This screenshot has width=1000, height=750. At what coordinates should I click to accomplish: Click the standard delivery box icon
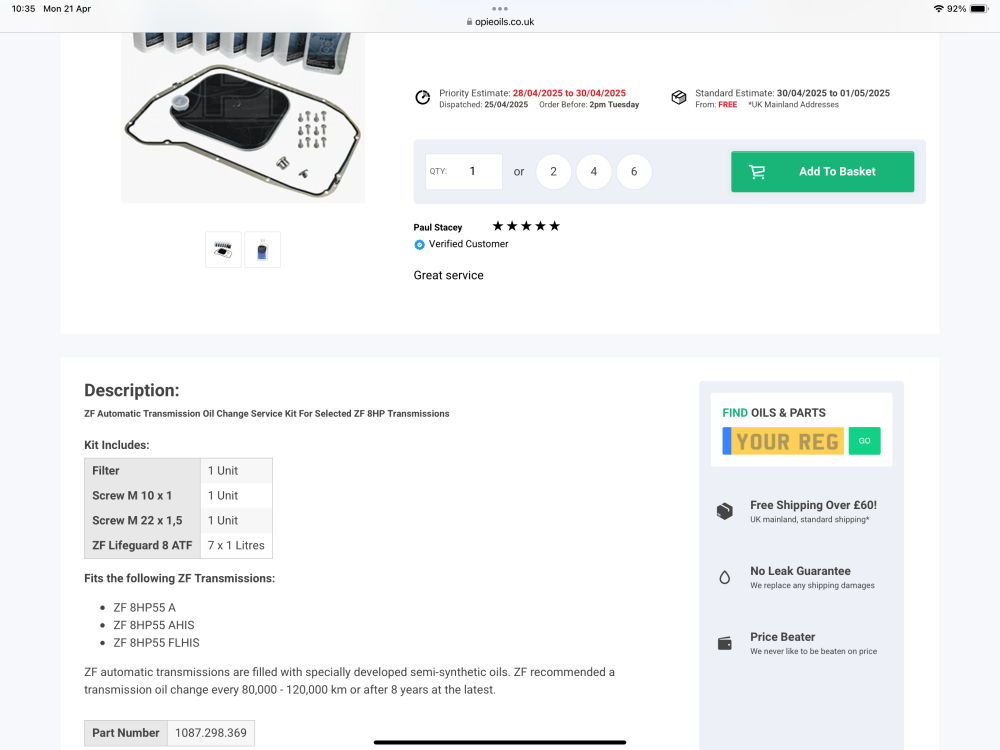pyautogui.click(x=679, y=98)
